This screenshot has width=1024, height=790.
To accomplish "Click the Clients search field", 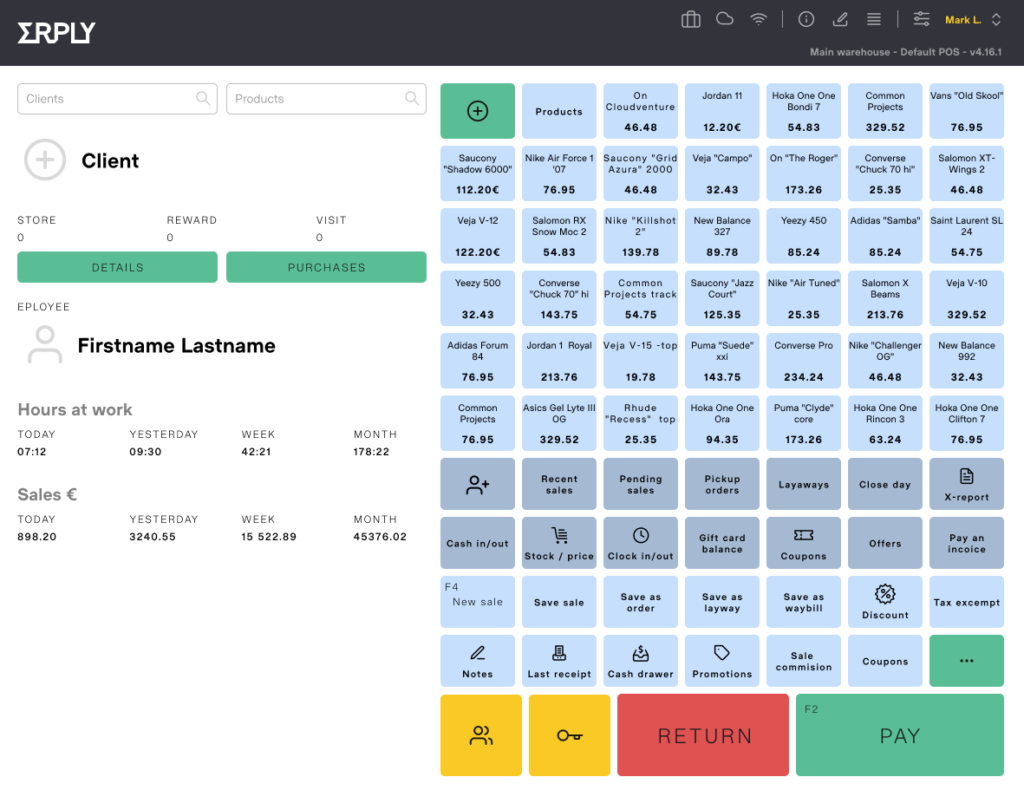I will click(x=117, y=99).
